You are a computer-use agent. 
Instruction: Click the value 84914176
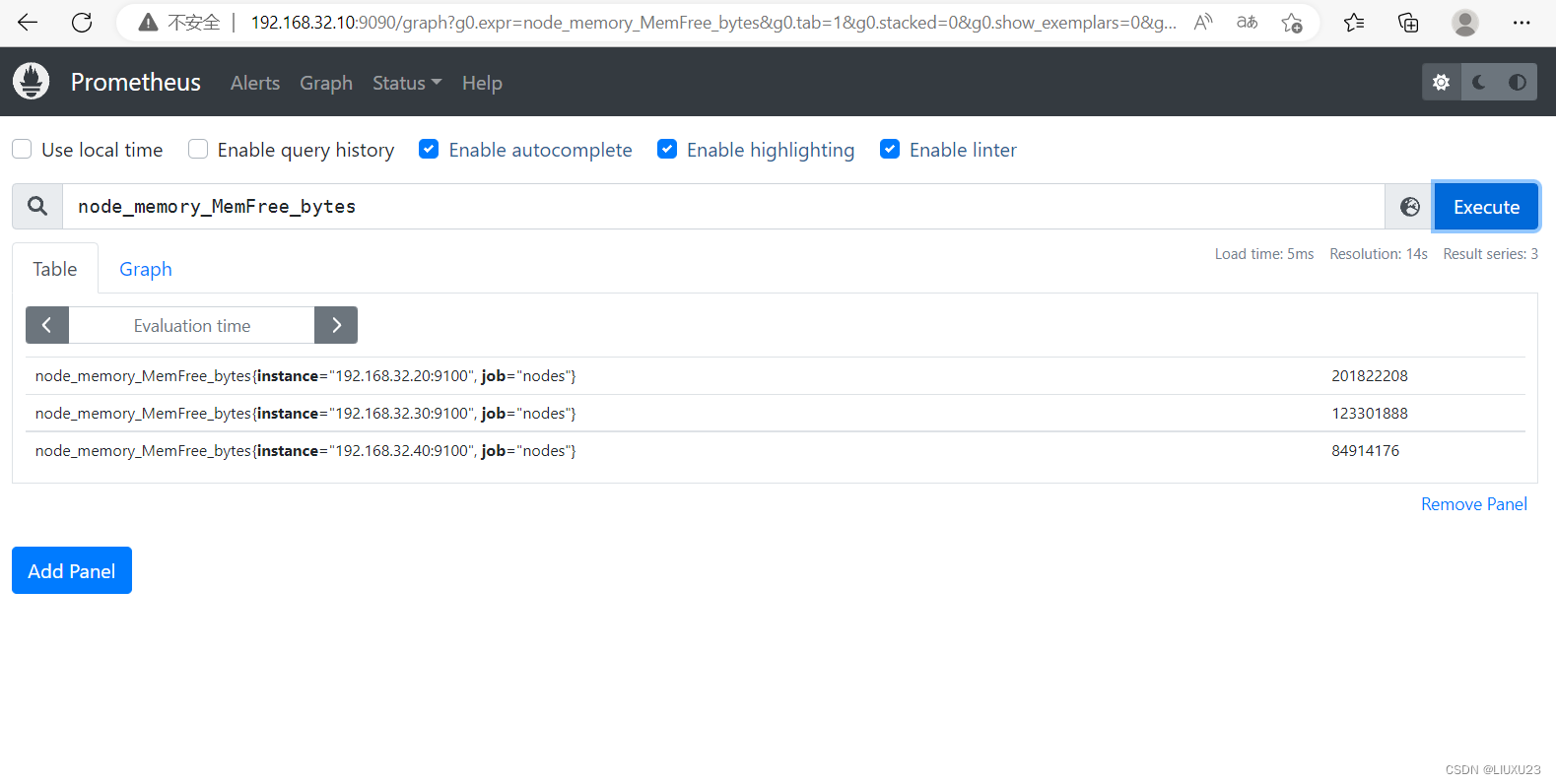pyautogui.click(x=1366, y=451)
